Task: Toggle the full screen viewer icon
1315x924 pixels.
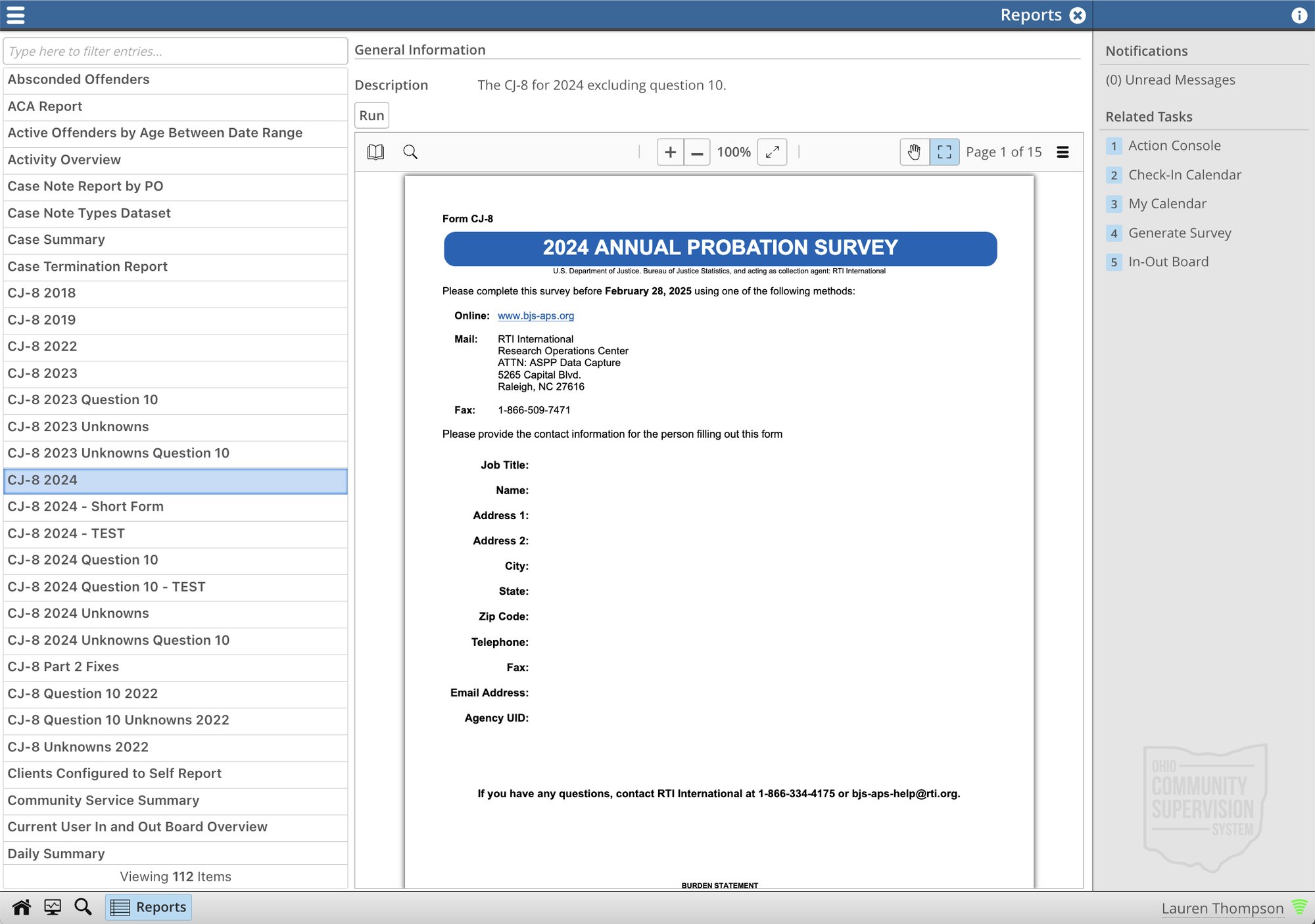Action: click(945, 152)
